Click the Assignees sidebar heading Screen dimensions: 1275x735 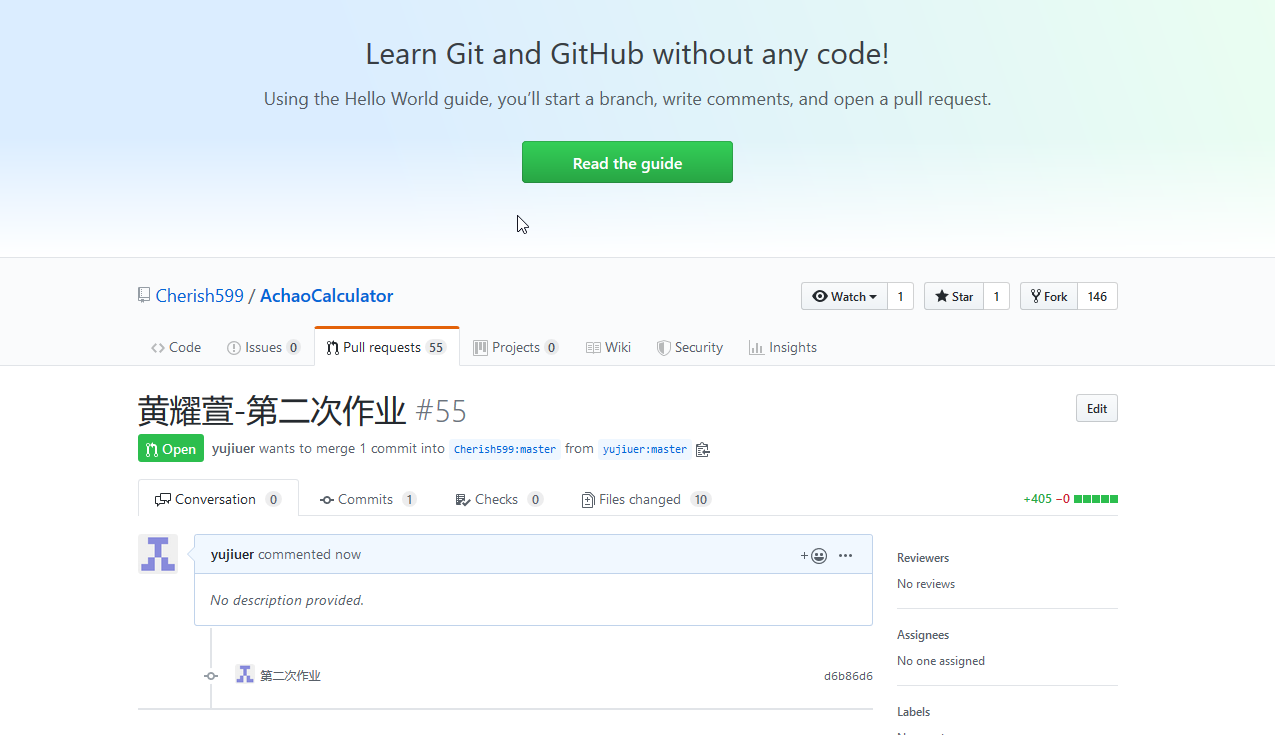pyautogui.click(x=923, y=635)
